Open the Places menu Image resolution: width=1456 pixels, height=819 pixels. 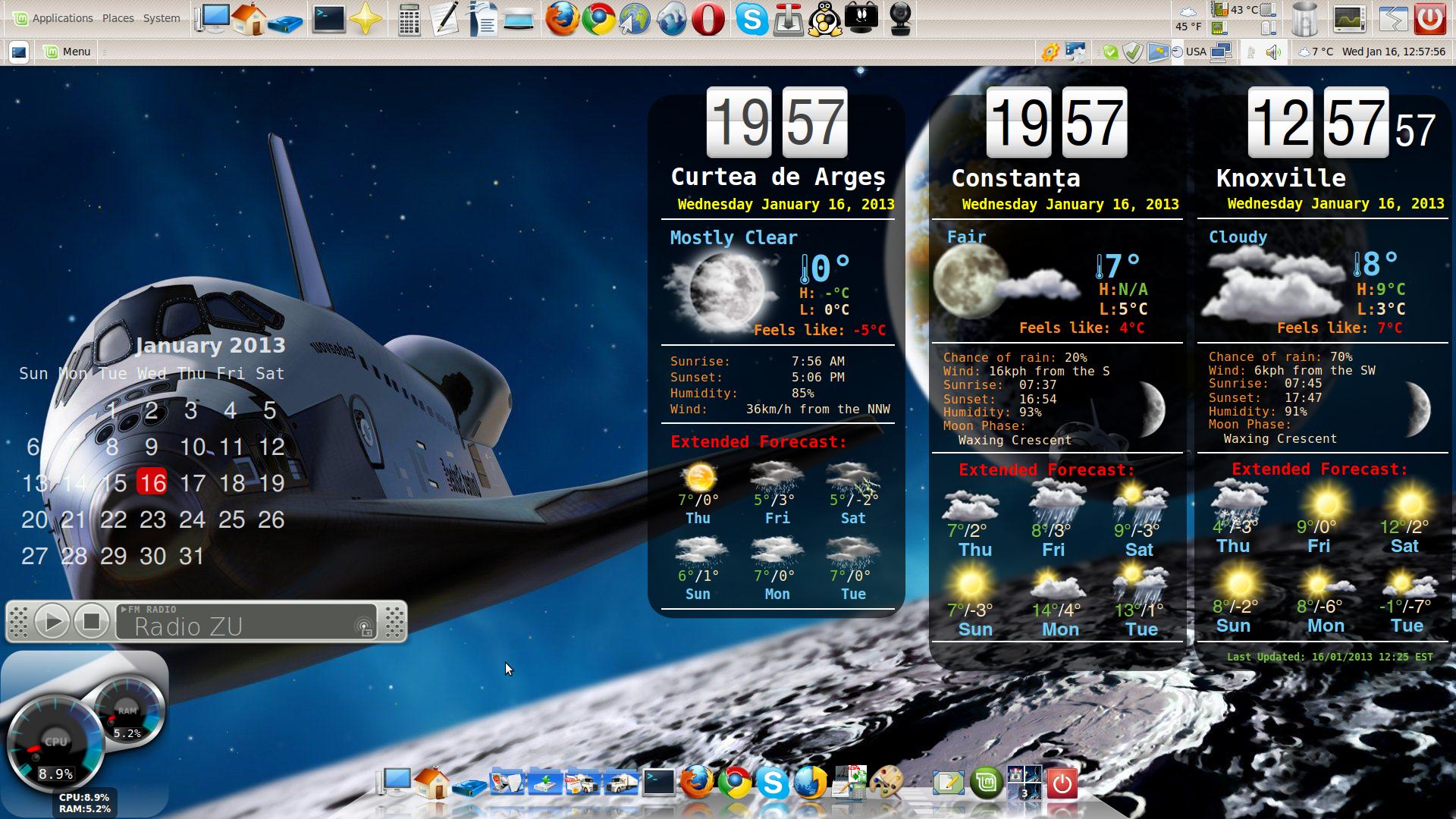118,18
